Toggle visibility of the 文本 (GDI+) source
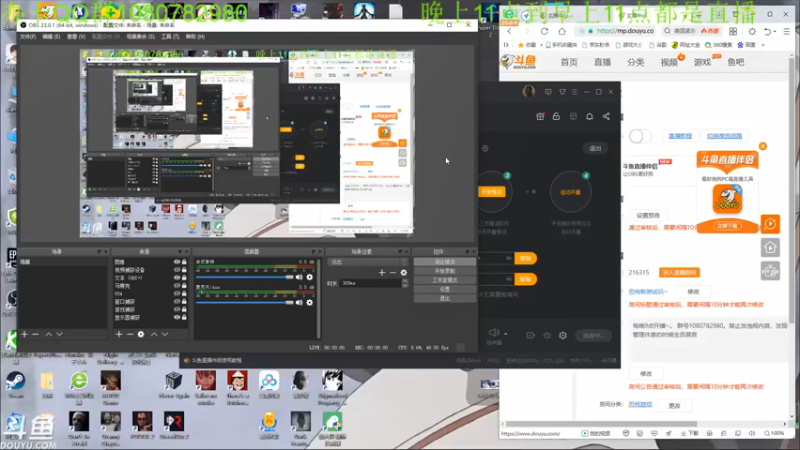The height and width of the screenshot is (450, 800). 177,278
